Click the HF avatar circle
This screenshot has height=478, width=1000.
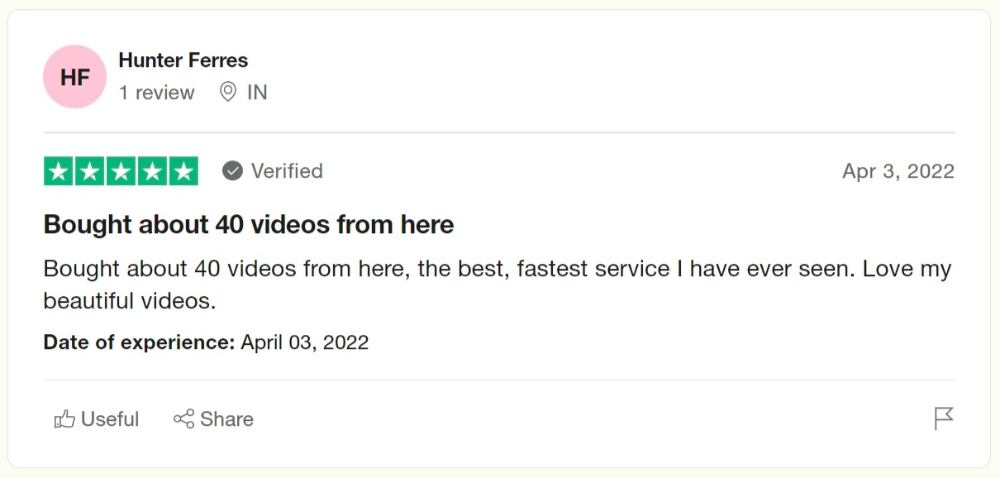(x=75, y=76)
